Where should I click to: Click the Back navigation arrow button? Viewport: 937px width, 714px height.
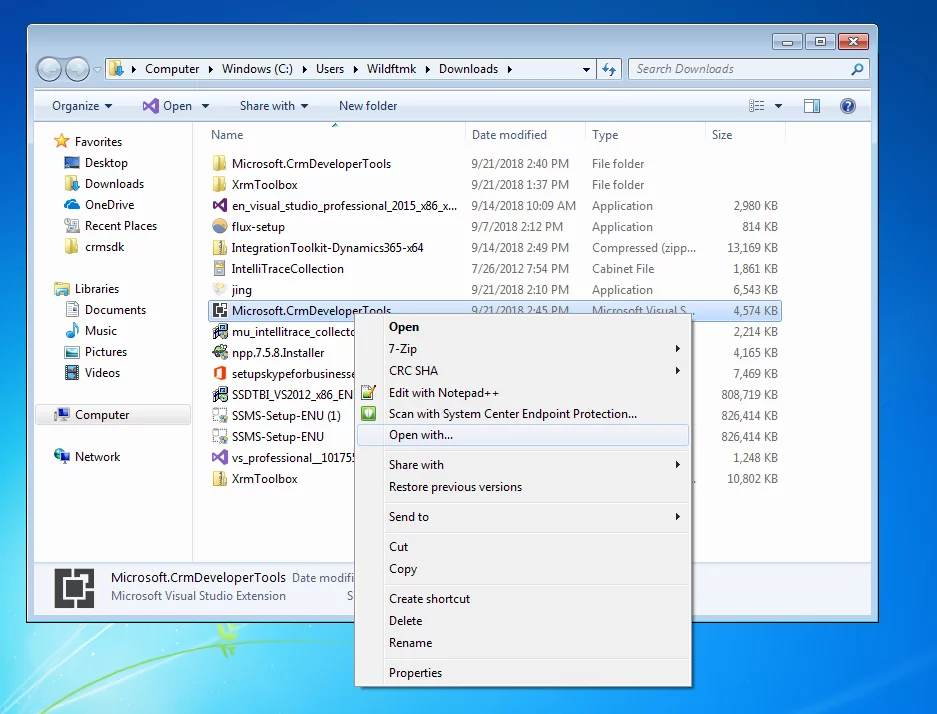click(x=49, y=69)
